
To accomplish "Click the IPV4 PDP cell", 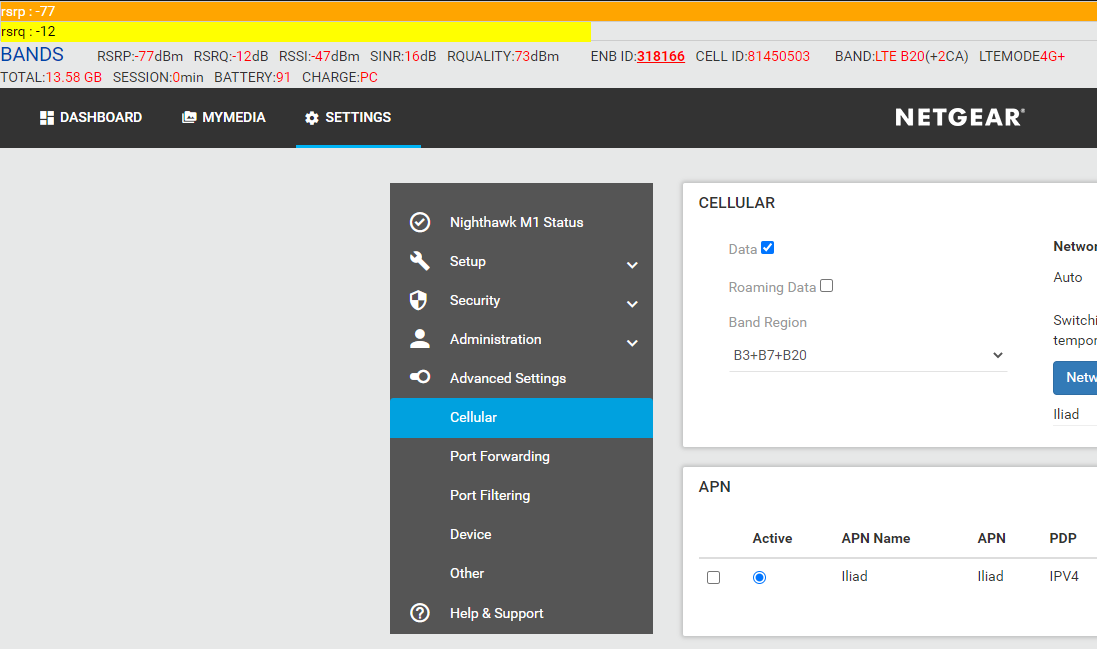I will (1064, 576).
